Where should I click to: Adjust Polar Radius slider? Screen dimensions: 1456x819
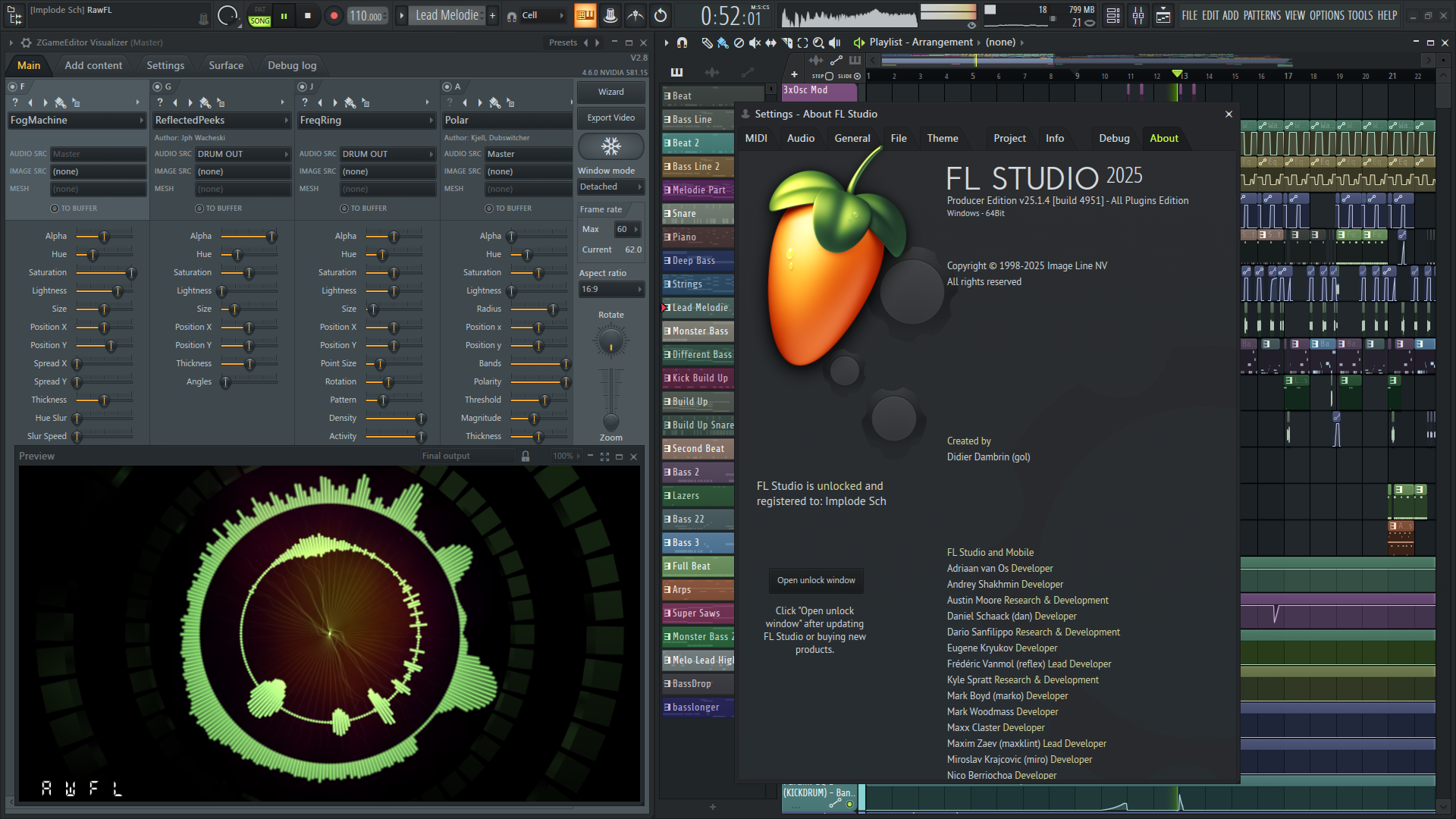(539, 309)
